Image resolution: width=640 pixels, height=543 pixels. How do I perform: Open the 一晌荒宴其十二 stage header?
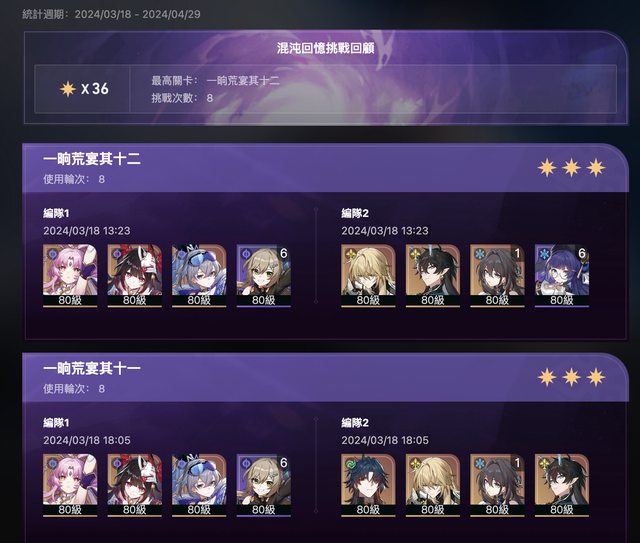tap(92, 159)
